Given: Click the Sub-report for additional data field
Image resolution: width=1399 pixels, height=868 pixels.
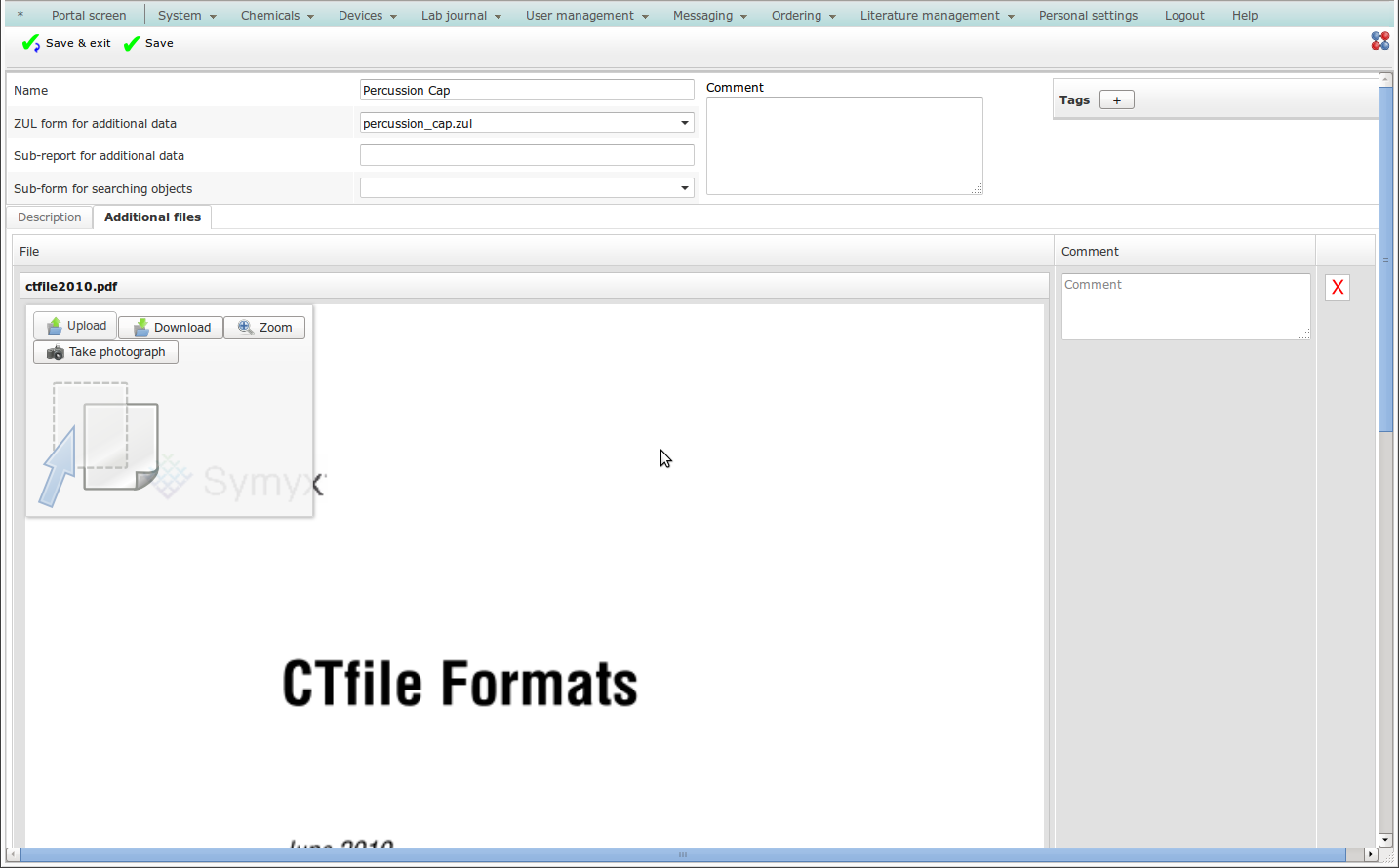Looking at the screenshot, I should 527,156.
